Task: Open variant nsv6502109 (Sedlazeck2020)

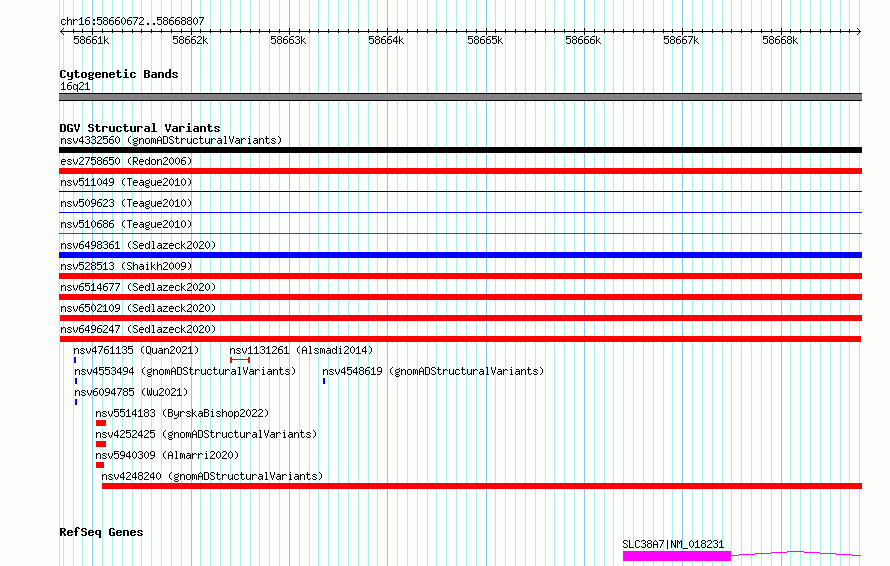Action: pos(138,308)
